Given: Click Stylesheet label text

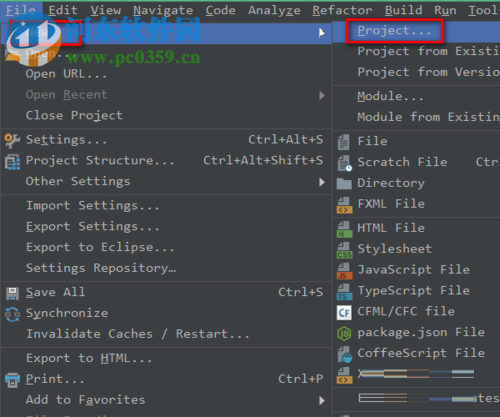Looking at the screenshot, I should point(394,249).
